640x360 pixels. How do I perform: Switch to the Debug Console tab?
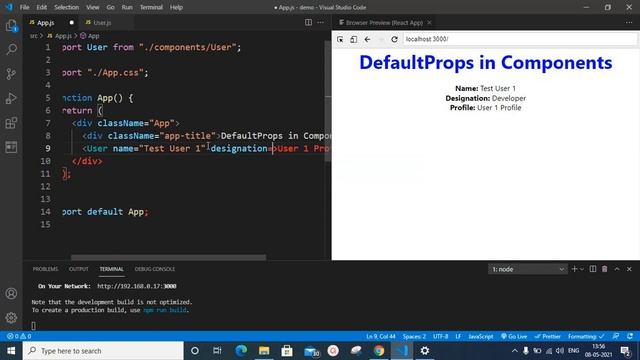(155, 269)
